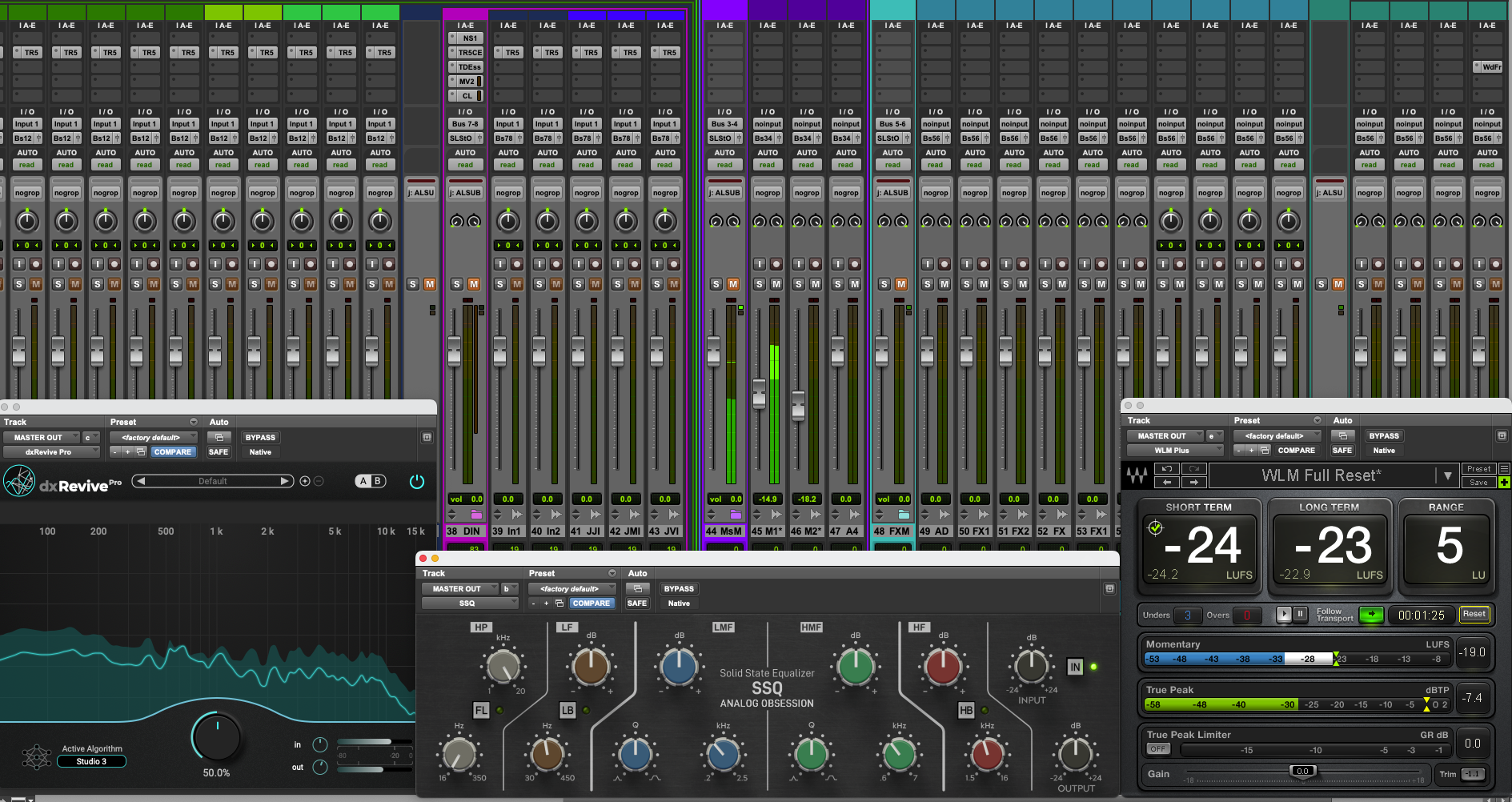Click the add preset plus icon in dxRevive

click(x=305, y=481)
